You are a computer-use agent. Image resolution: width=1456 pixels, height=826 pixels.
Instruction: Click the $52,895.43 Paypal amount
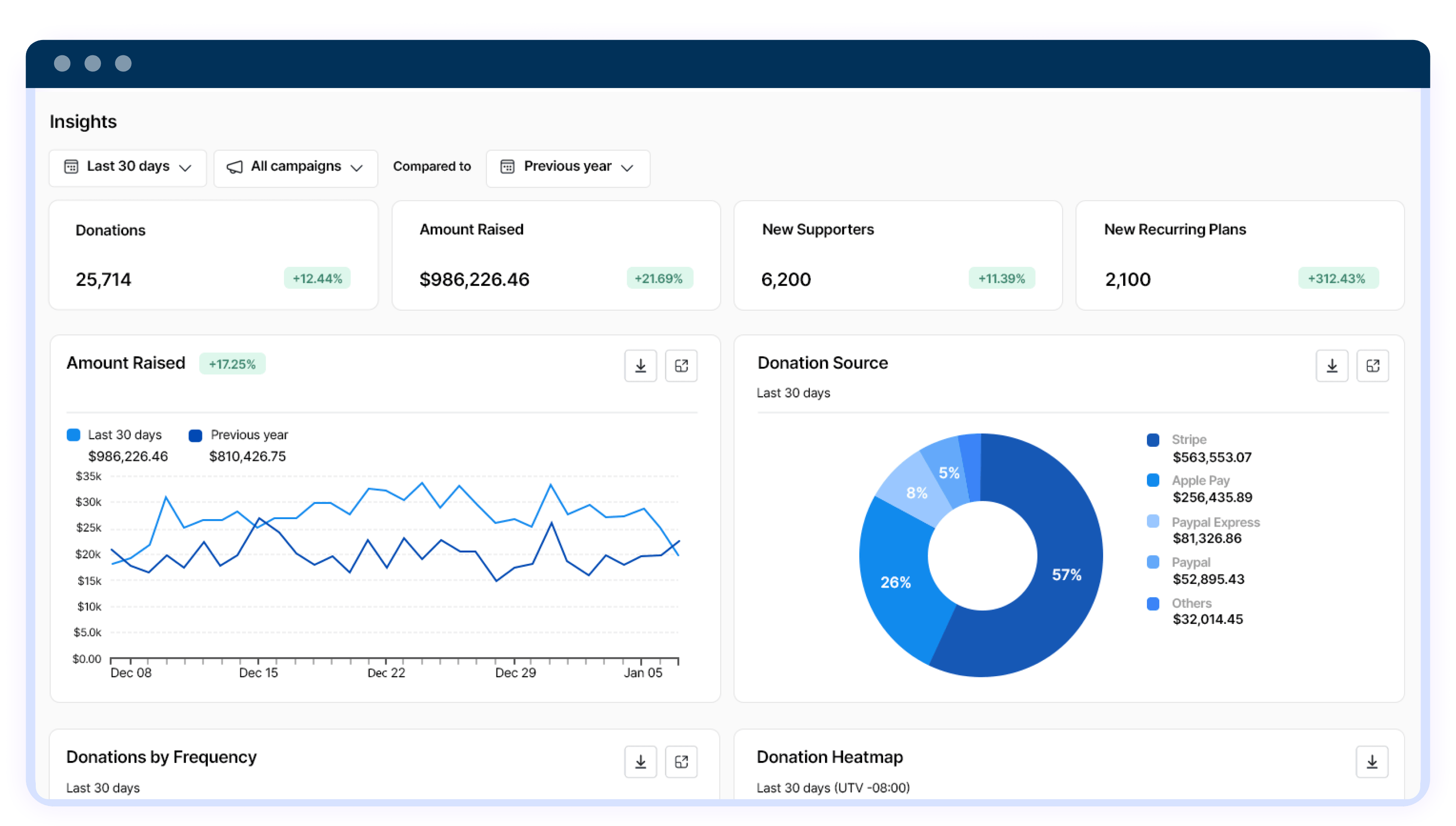(1208, 579)
